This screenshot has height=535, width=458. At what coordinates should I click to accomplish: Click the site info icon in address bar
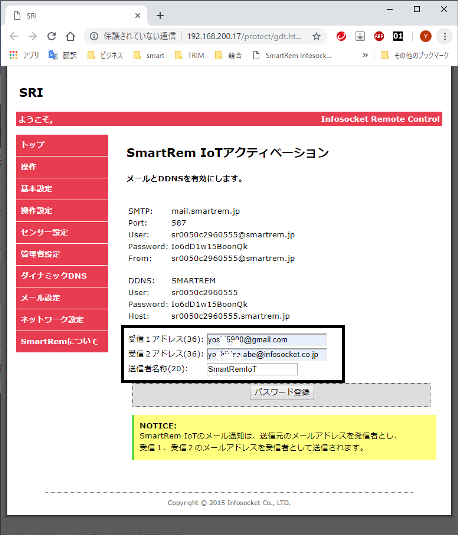point(94,36)
